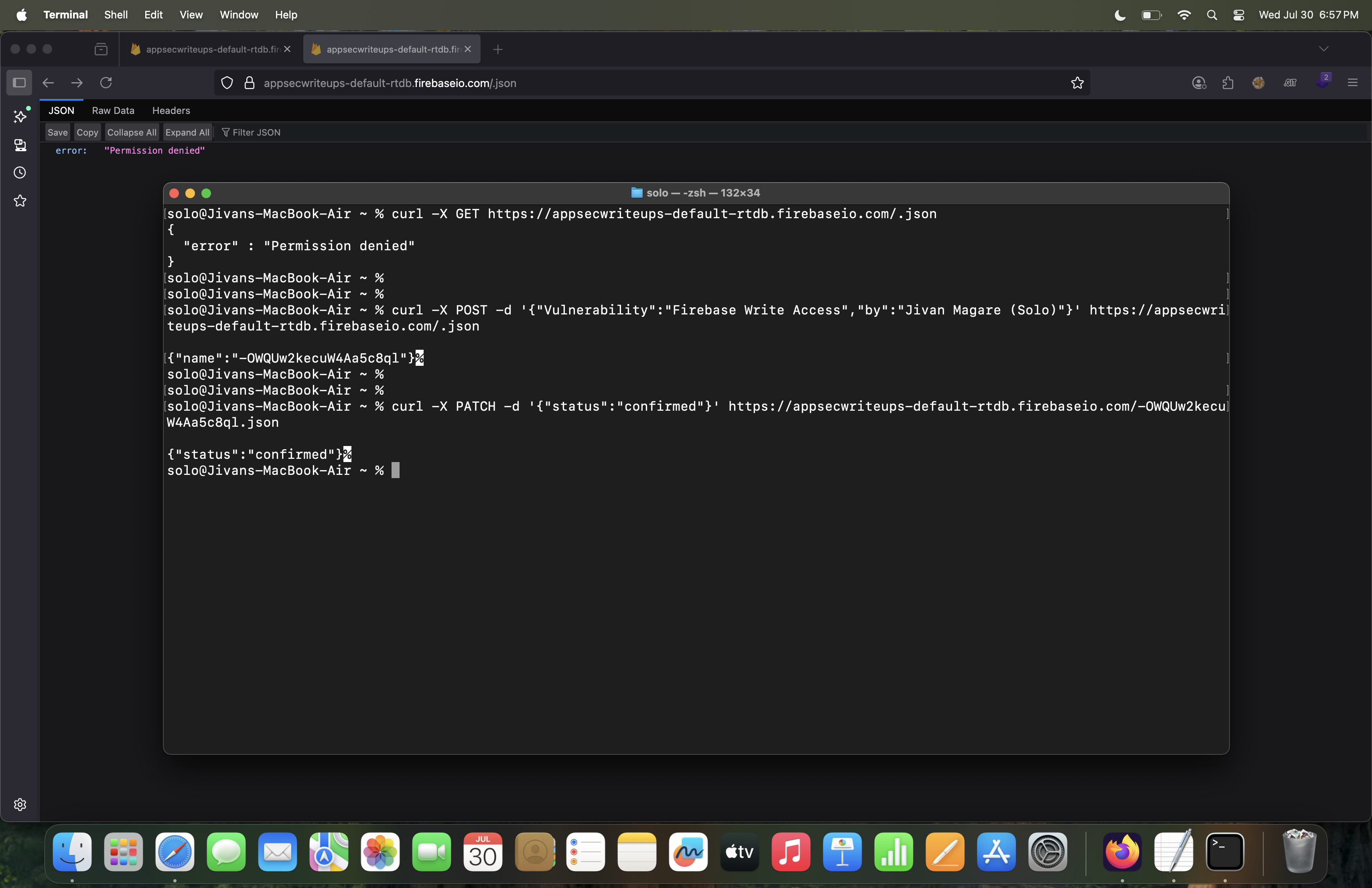Open sidebar settings gear icon

20,805
